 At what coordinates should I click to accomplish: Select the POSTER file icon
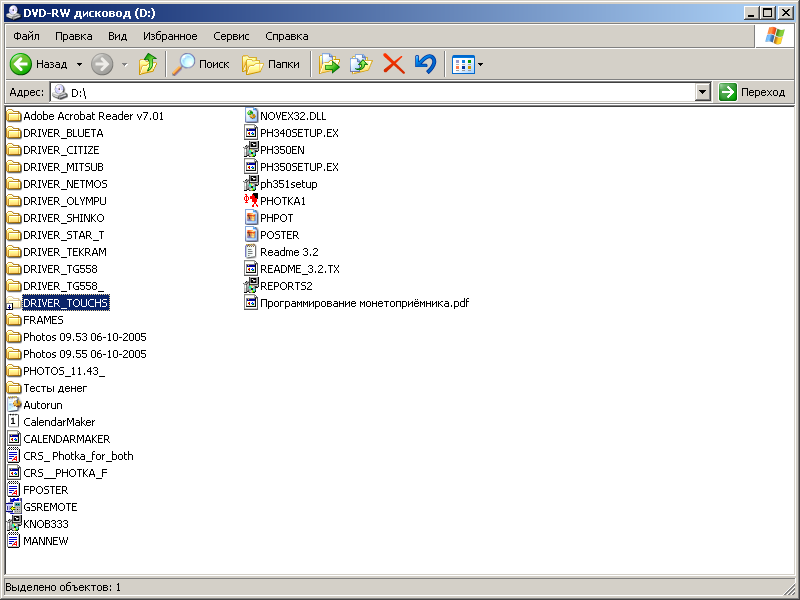tap(251, 235)
